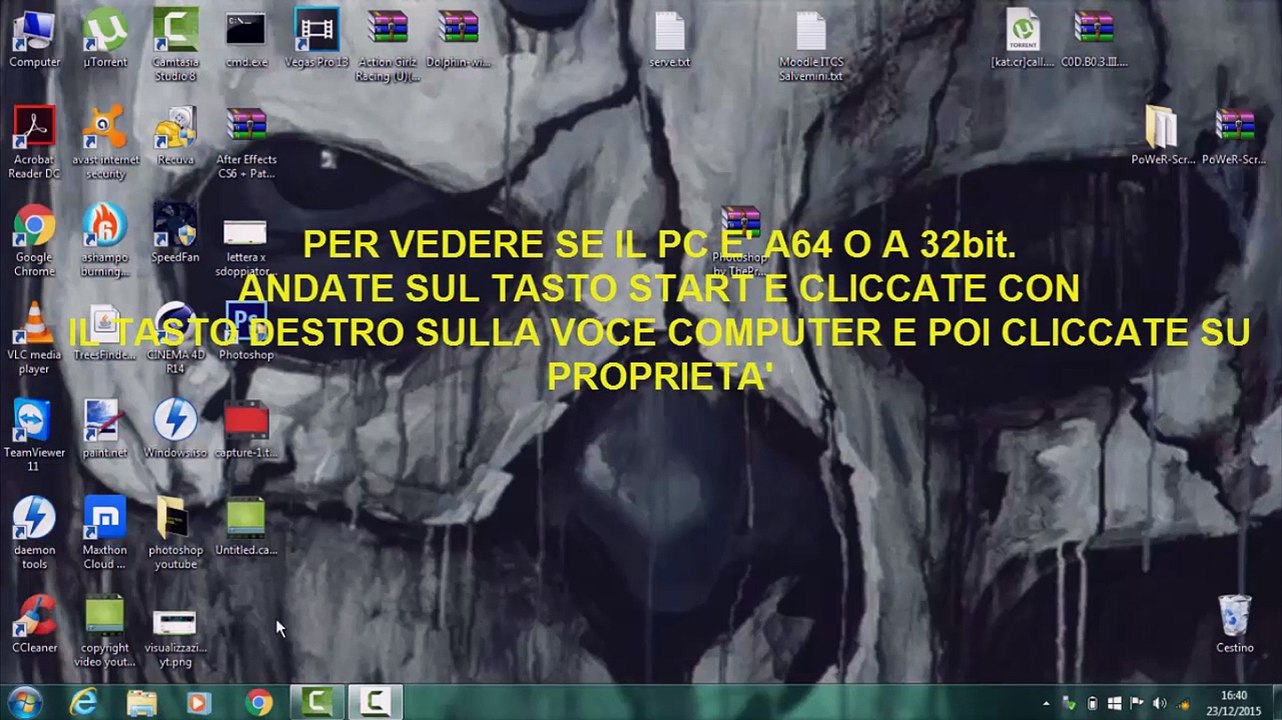
Task: Select the PoWeR-Scr... folder icon
Action: coord(1162,135)
